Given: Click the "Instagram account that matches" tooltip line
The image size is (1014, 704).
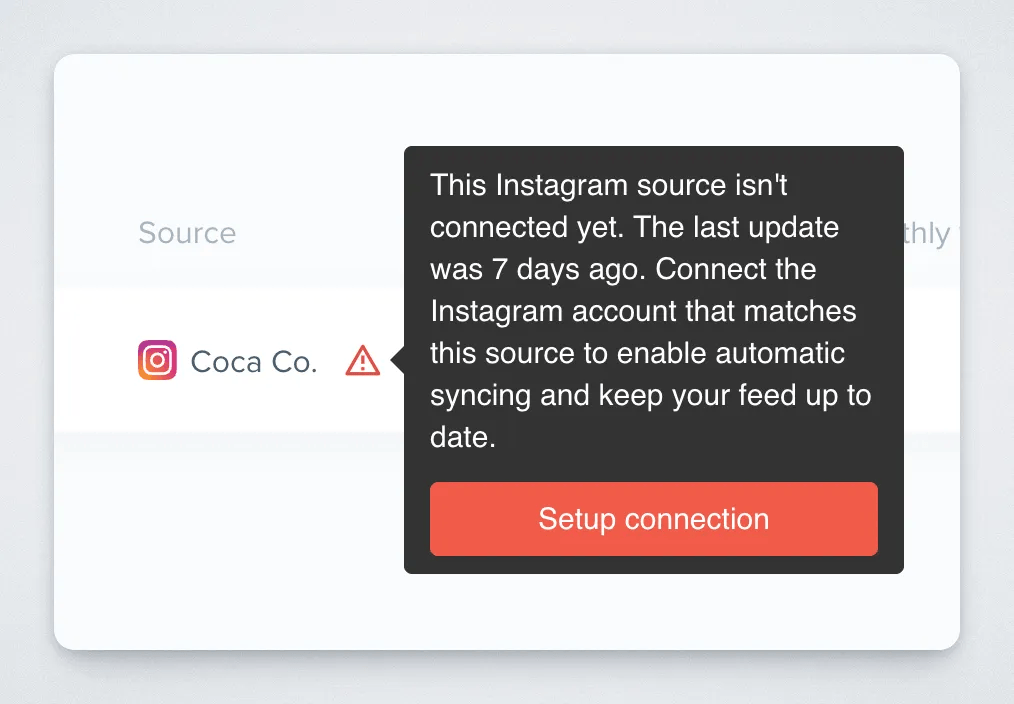Looking at the screenshot, I should point(643,311).
